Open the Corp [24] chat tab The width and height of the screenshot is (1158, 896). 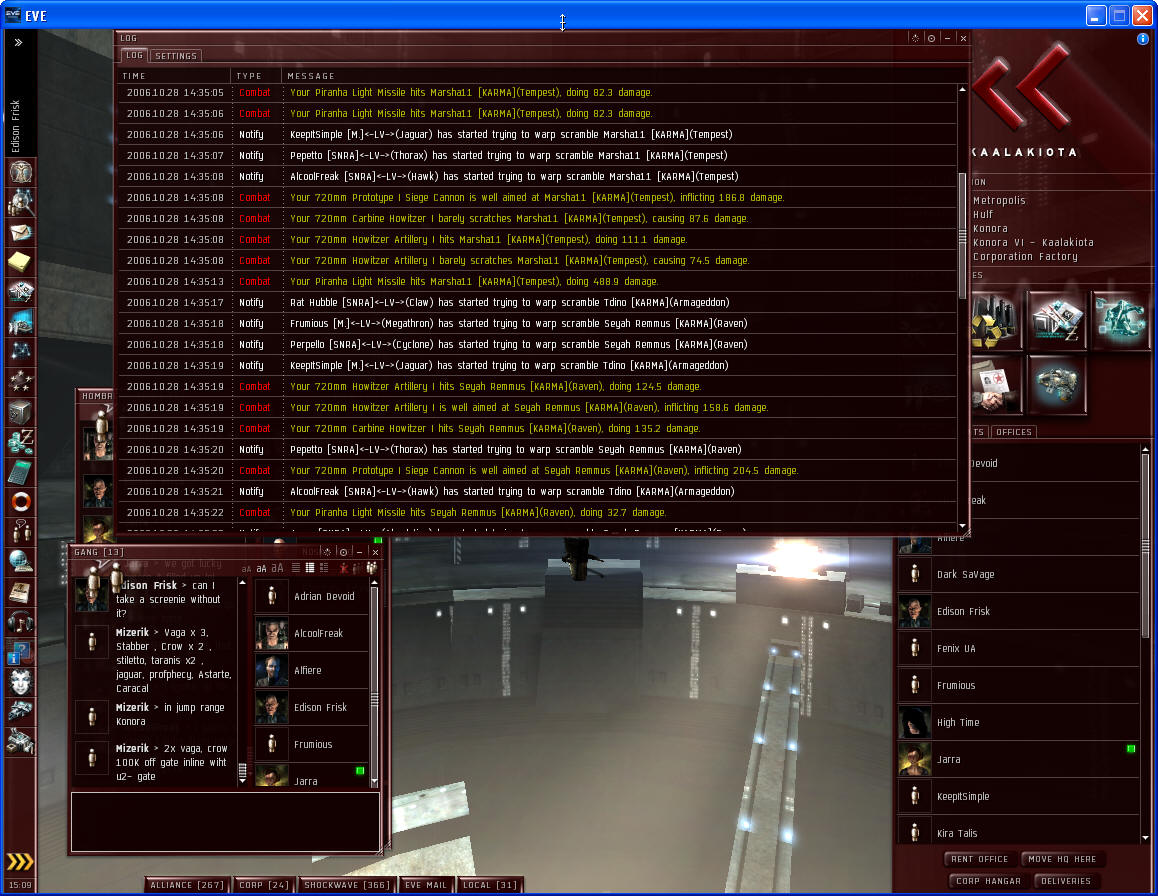pos(264,885)
